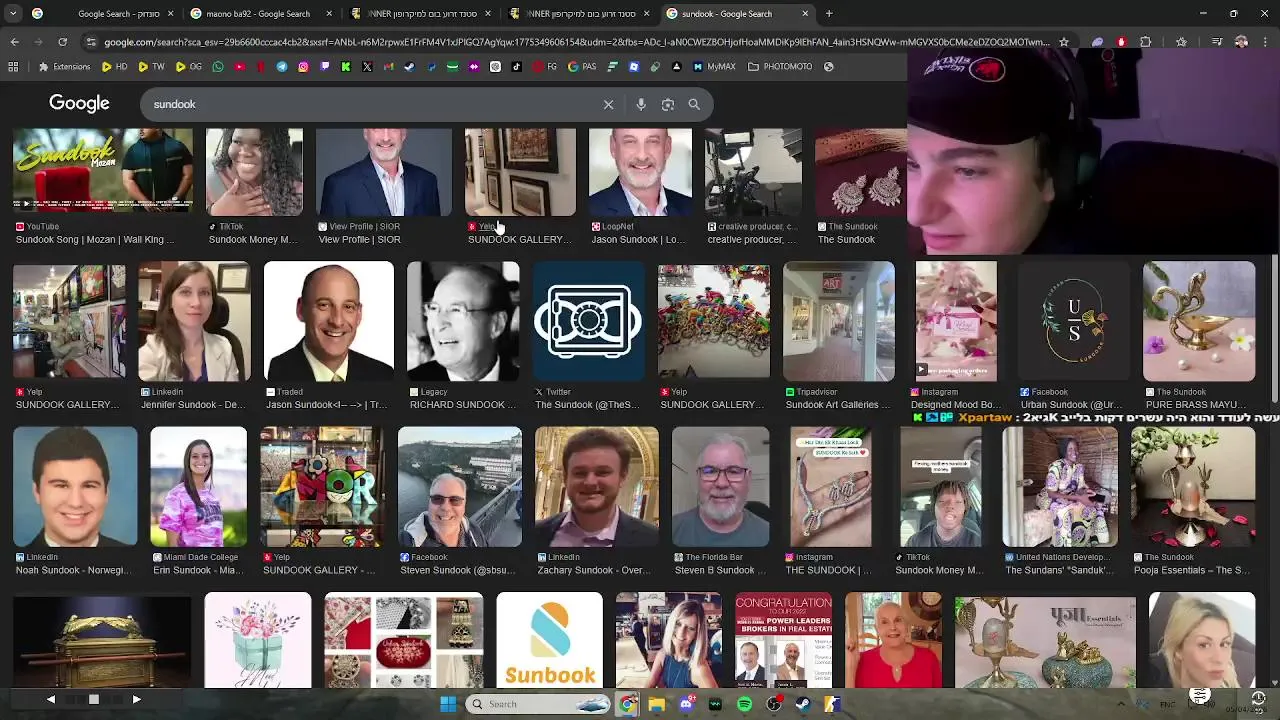The image size is (1280, 720).
Task: Click the 'creative producer, ...' result caption
Action: tap(751, 240)
